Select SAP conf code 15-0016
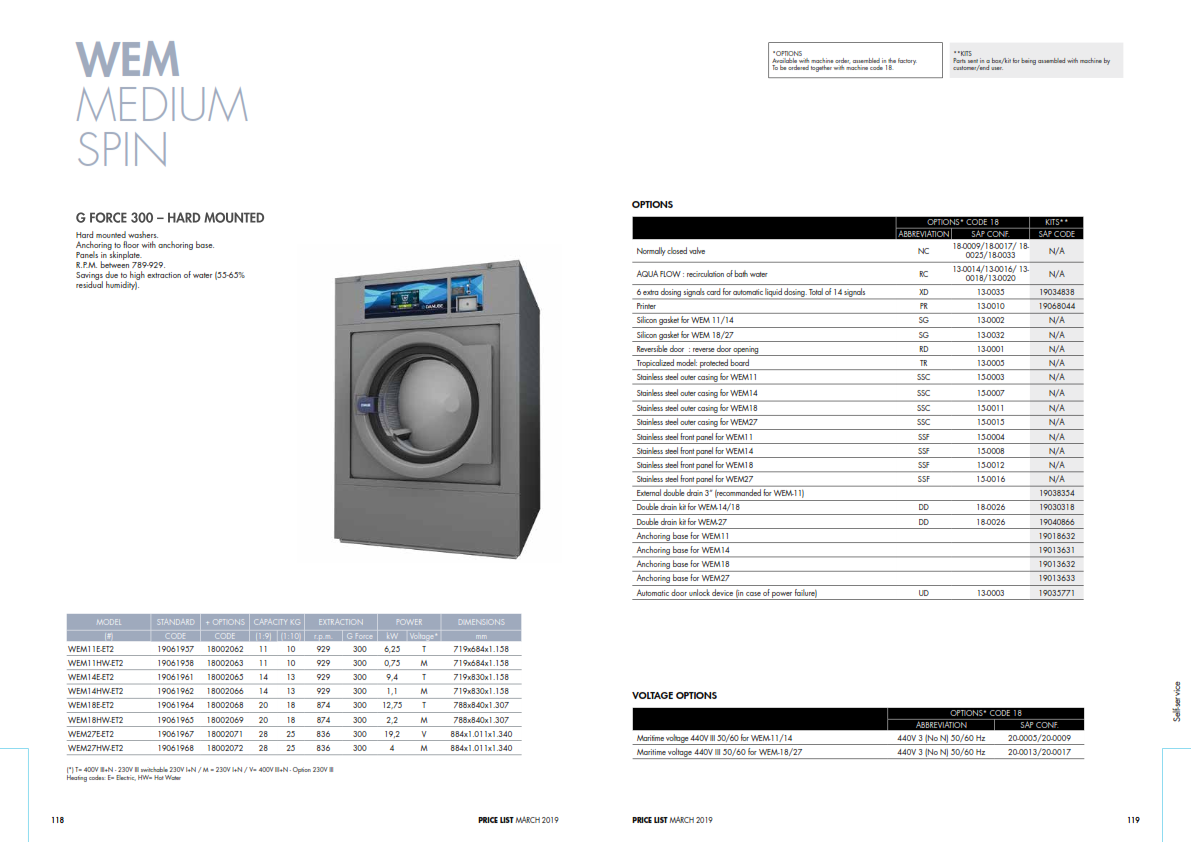The image size is (1191, 842). [x=990, y=479]
